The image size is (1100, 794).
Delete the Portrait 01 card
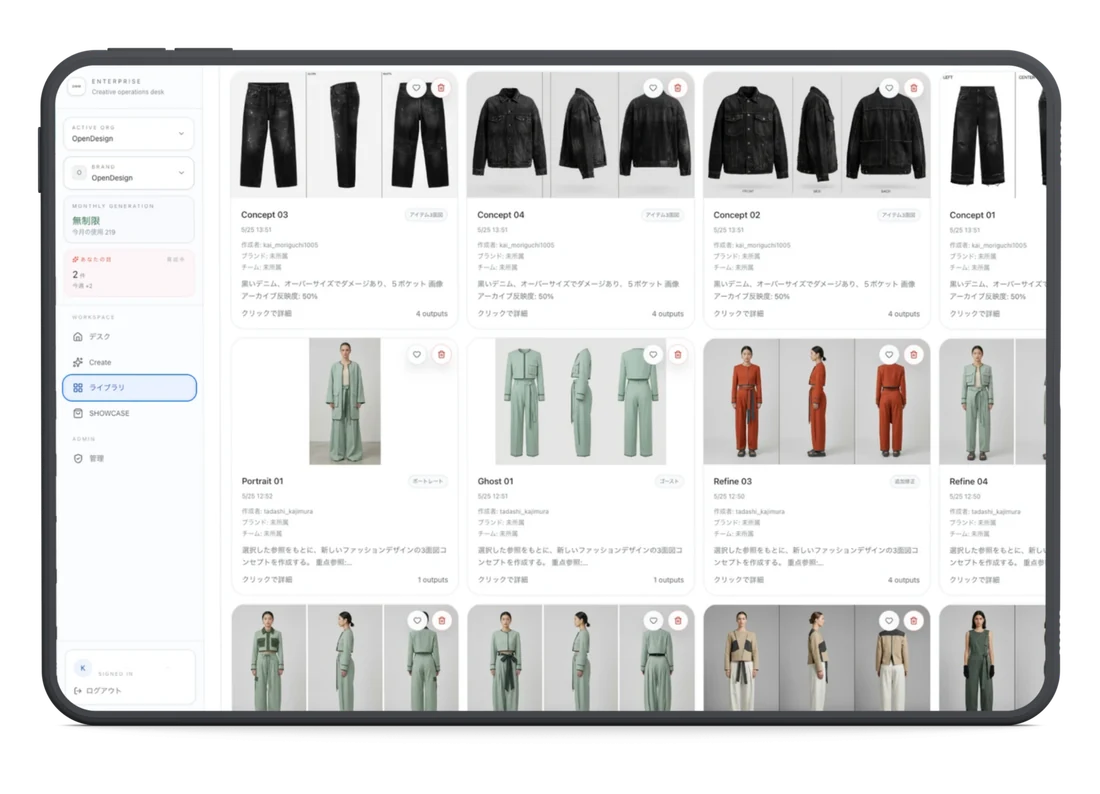pyautogui.click(x=442, y=354)
